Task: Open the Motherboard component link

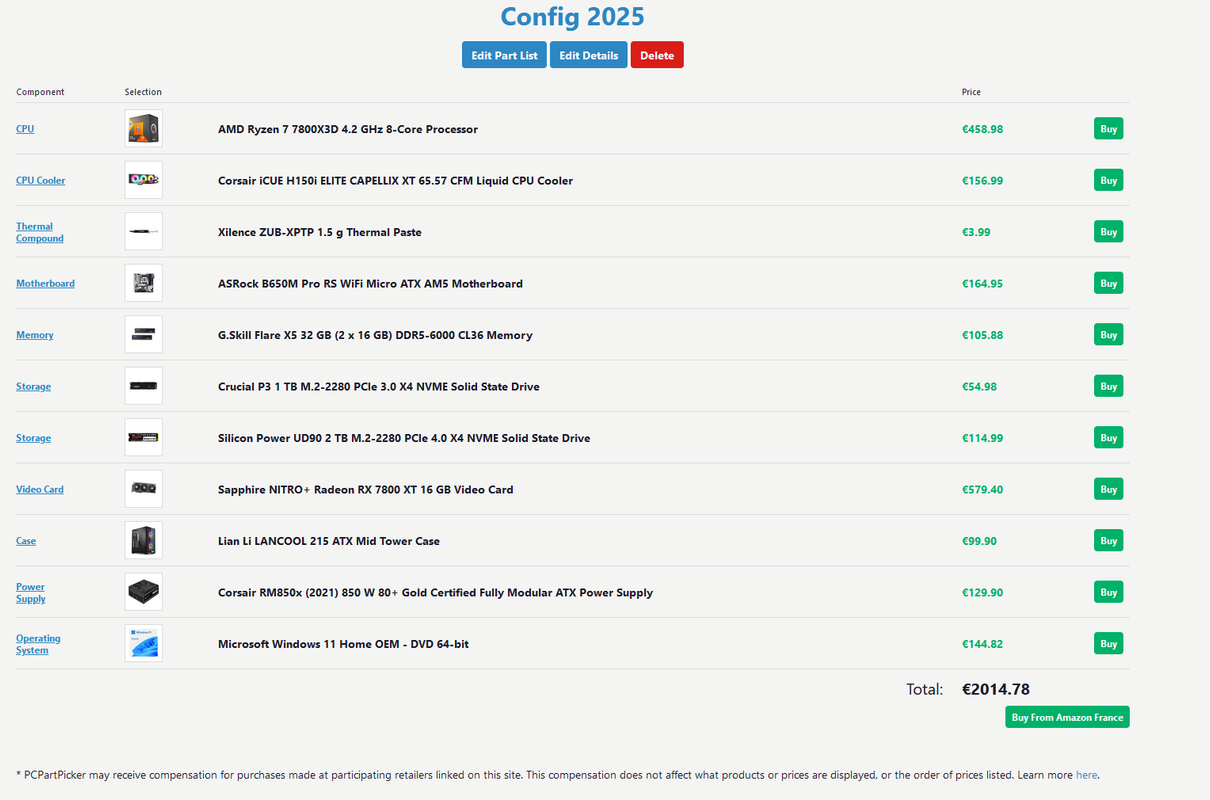Action: (45, 283)
